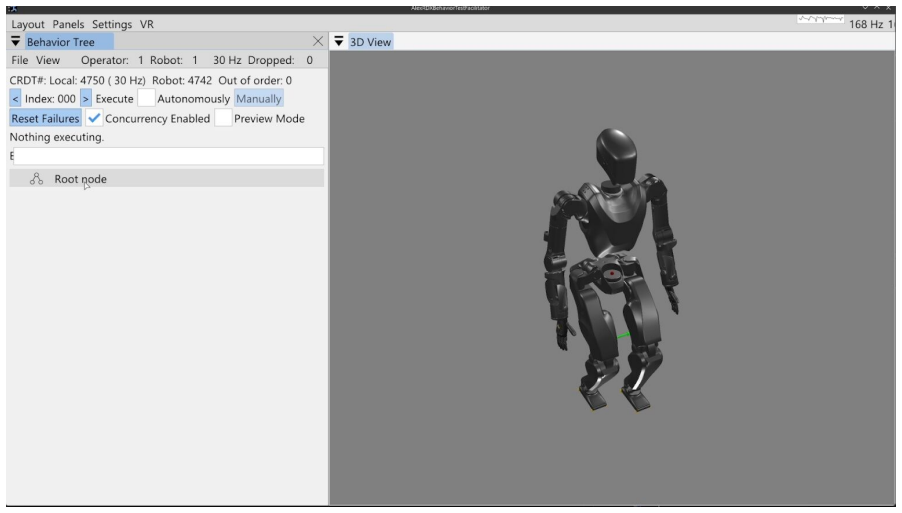Click the 'Dropped: 0' text

280,60
